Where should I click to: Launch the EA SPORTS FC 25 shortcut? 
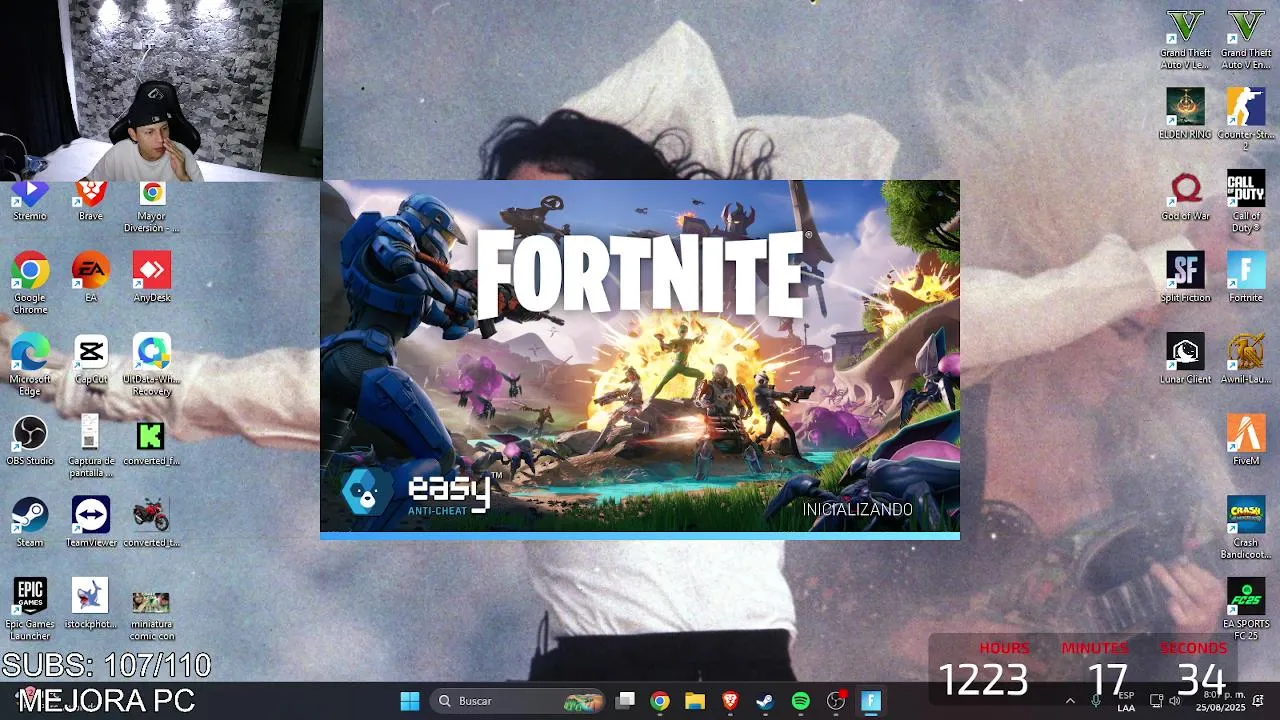pos(1246,609)
